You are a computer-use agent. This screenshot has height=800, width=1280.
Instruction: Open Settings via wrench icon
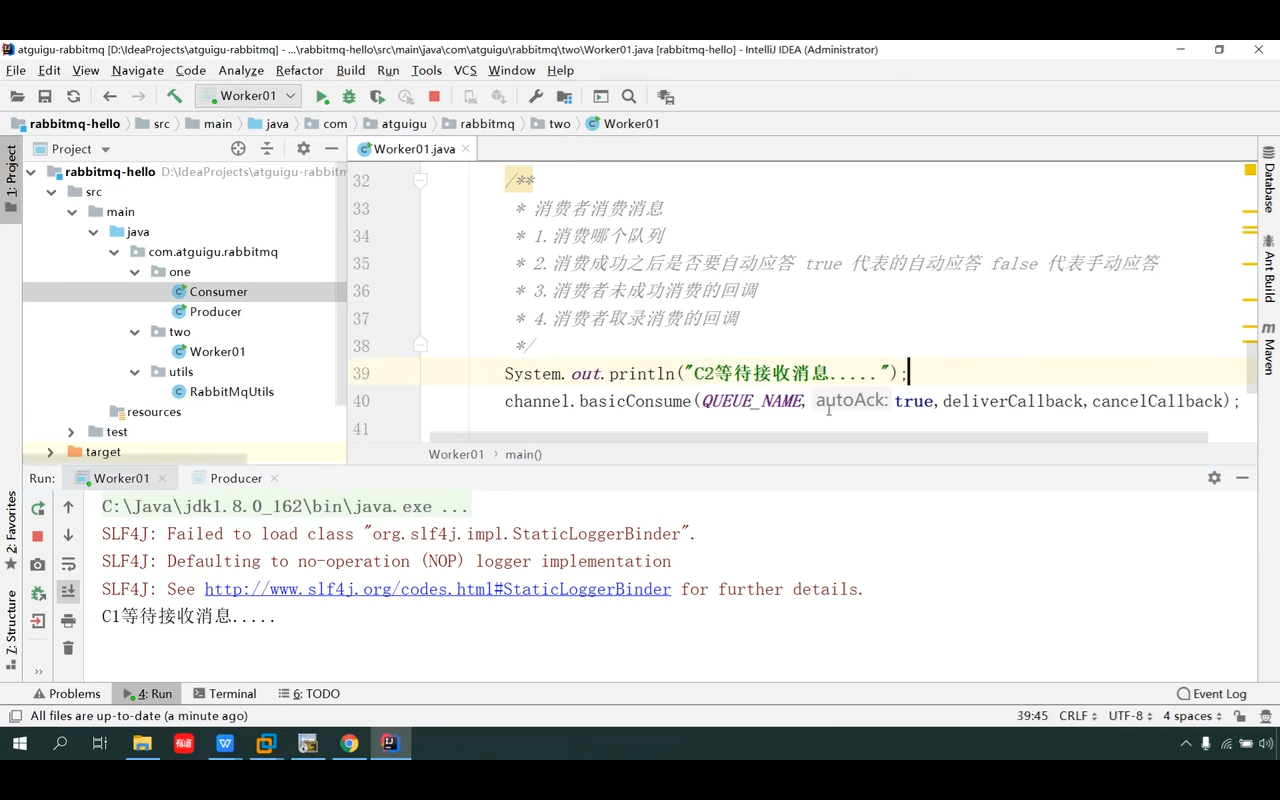click(x=536, y=97)
